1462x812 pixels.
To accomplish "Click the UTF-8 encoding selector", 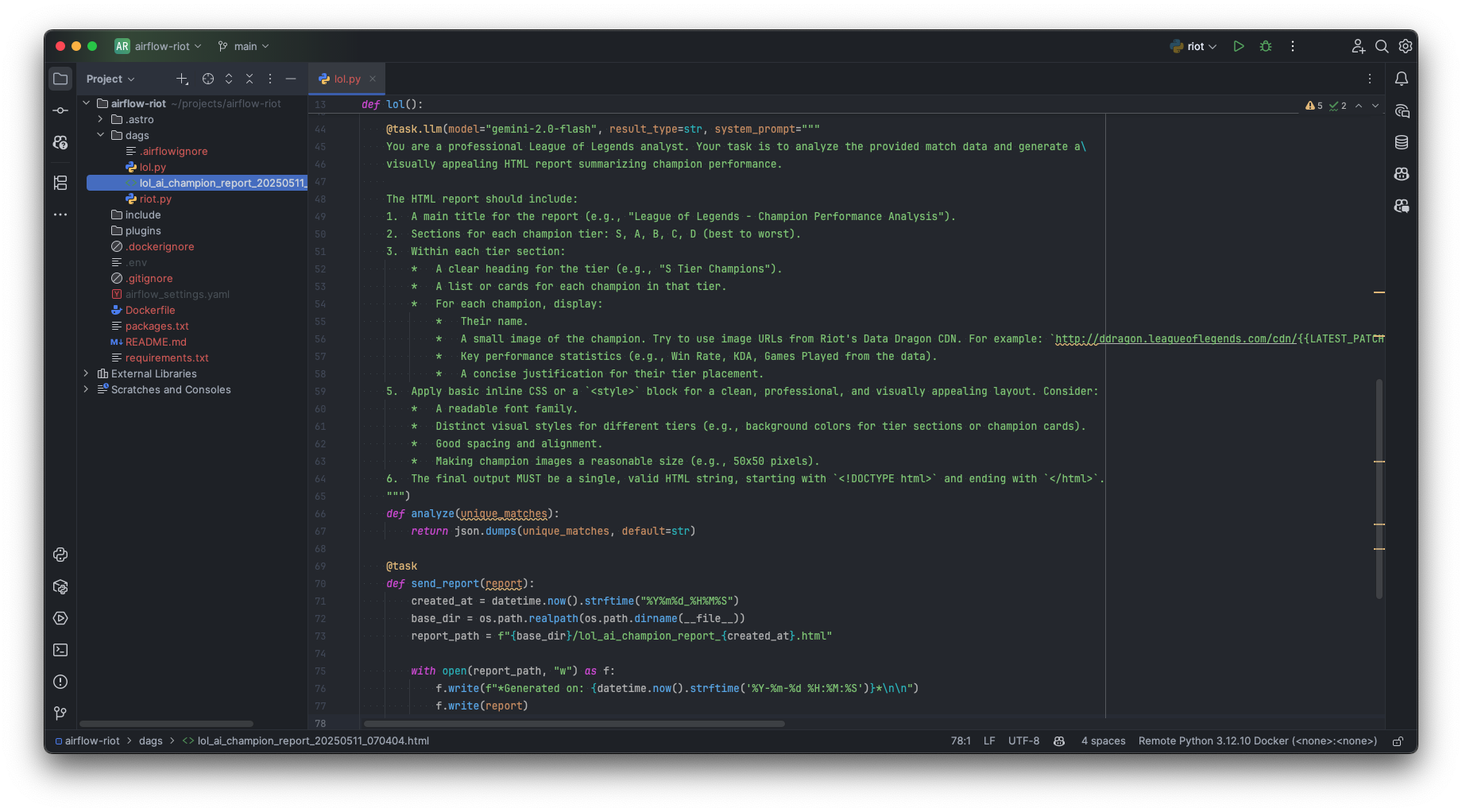I will [x=1023, y=741].
